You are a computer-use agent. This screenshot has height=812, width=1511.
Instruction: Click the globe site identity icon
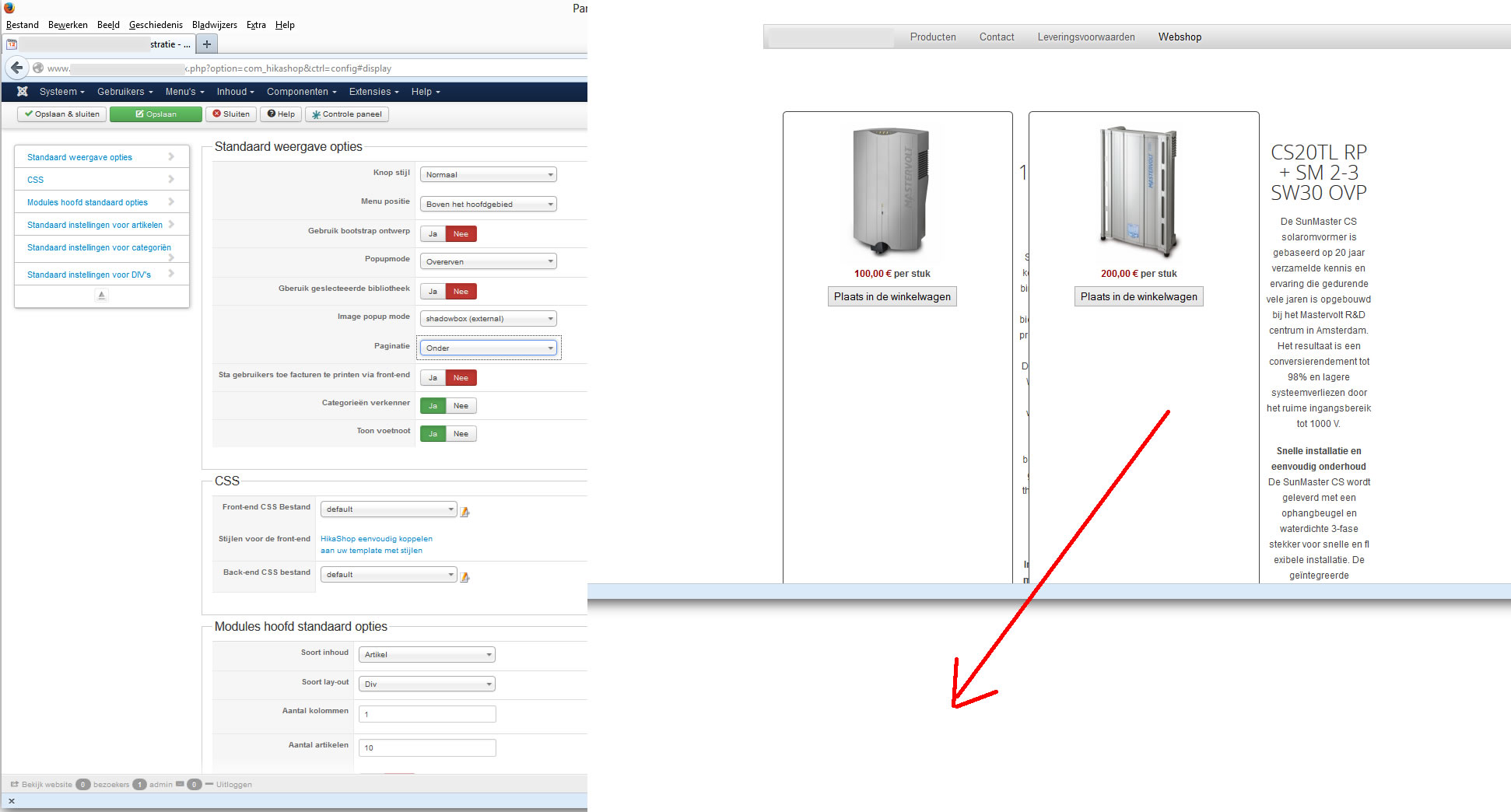click(37, 68)
